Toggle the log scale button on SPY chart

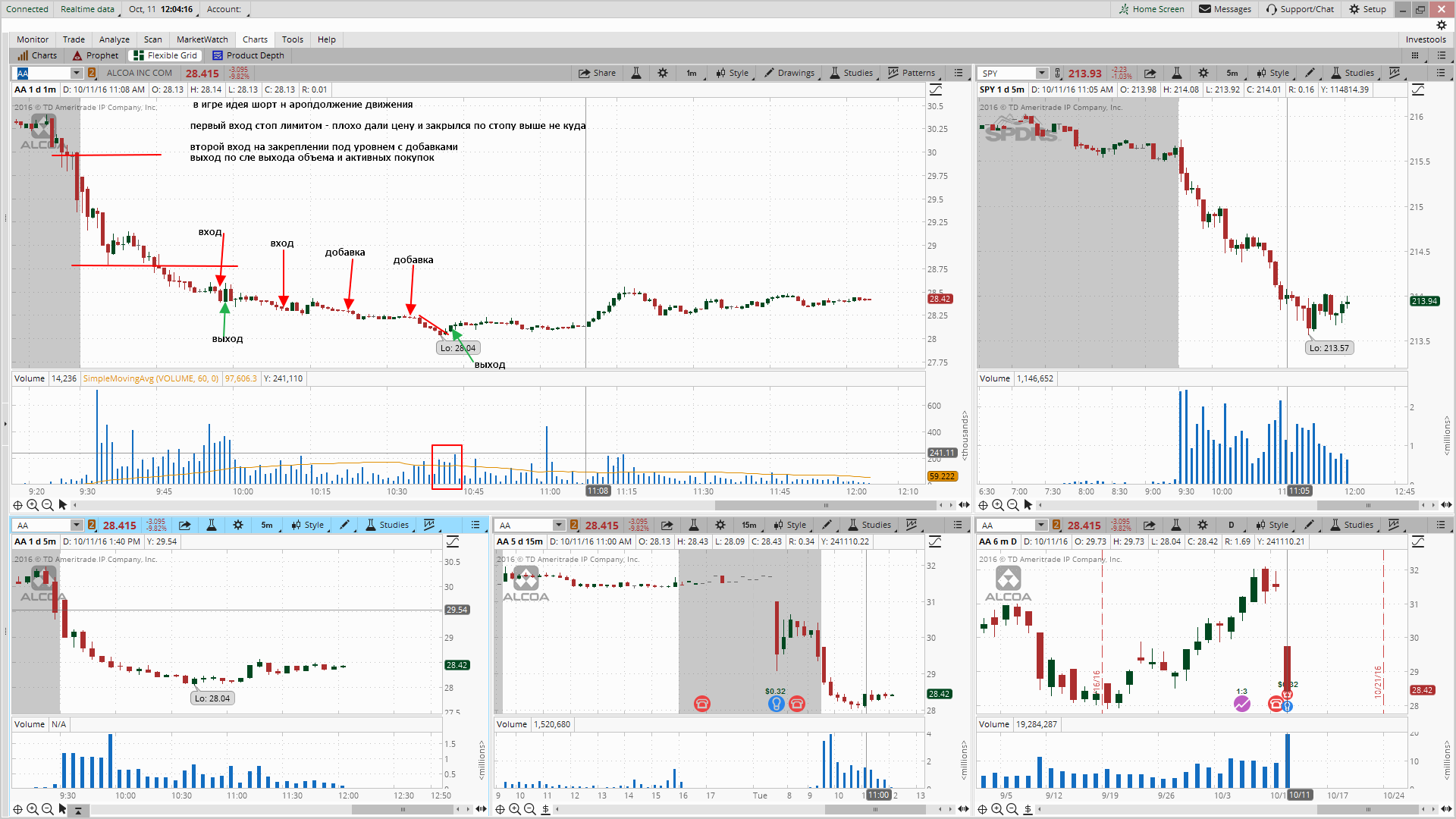pyautogui.click(x=1418, y=90)
